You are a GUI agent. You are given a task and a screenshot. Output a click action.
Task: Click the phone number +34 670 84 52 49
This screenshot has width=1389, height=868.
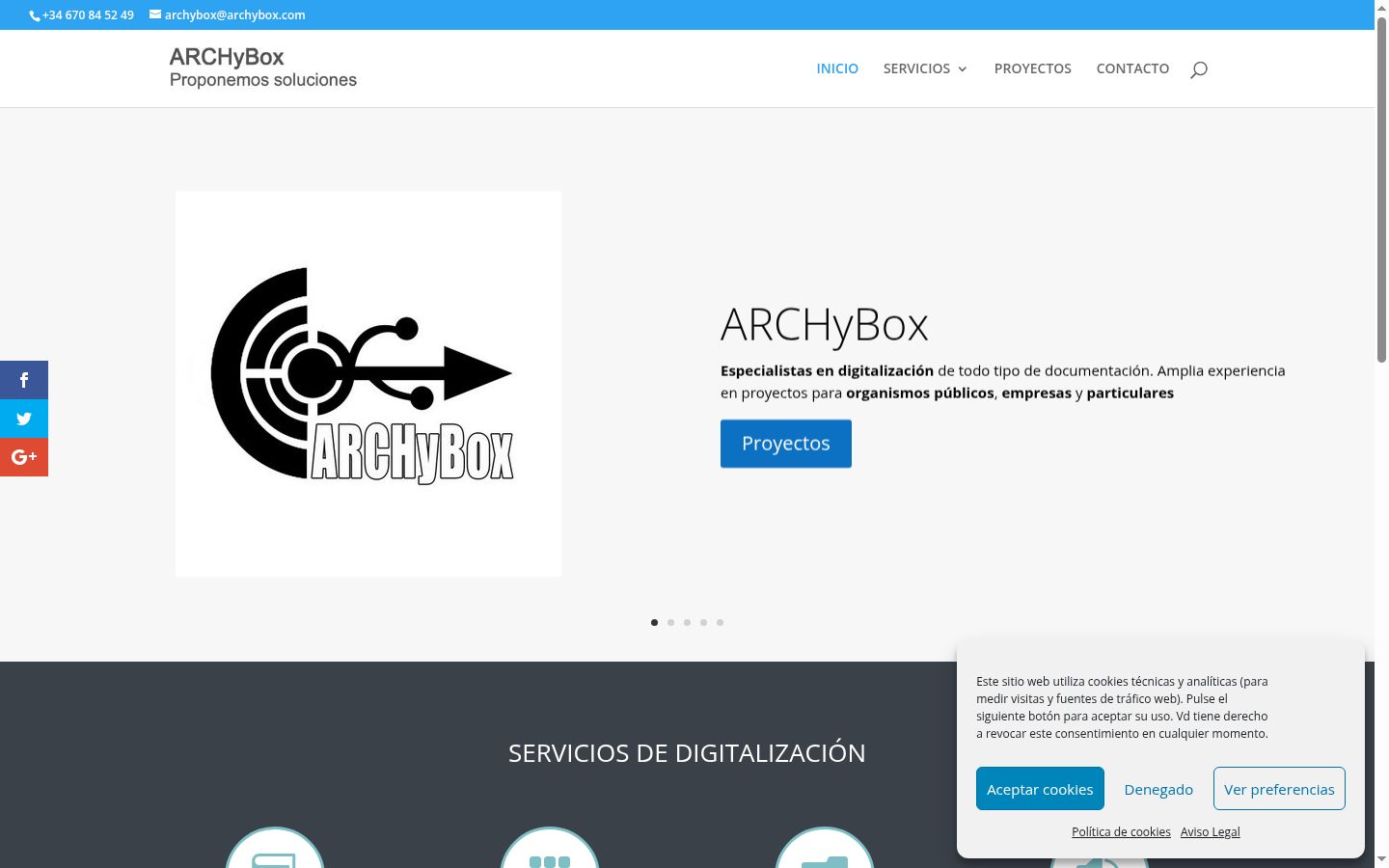(88, 15)
